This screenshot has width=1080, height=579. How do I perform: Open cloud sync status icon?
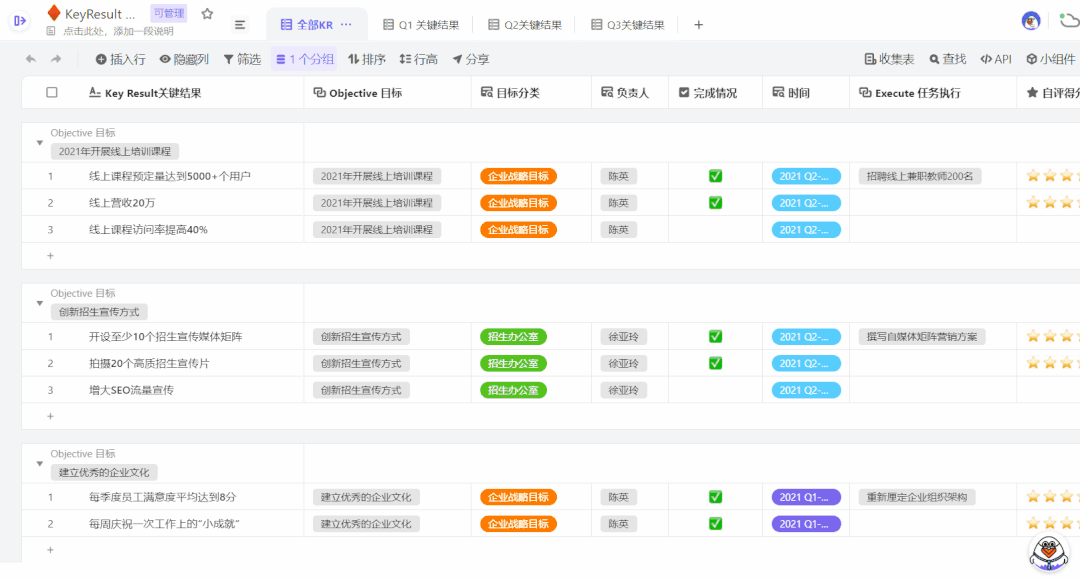click(1069, 21)
